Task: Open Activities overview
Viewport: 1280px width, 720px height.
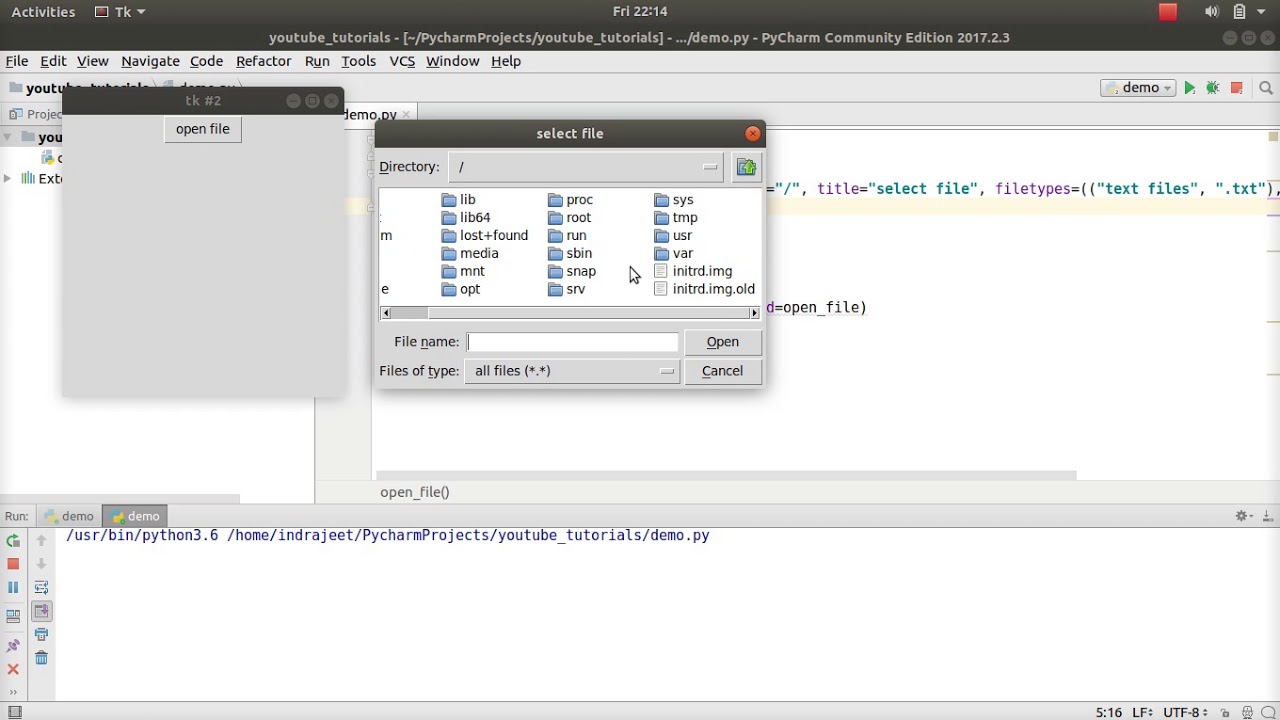Action: coord(43,12)
